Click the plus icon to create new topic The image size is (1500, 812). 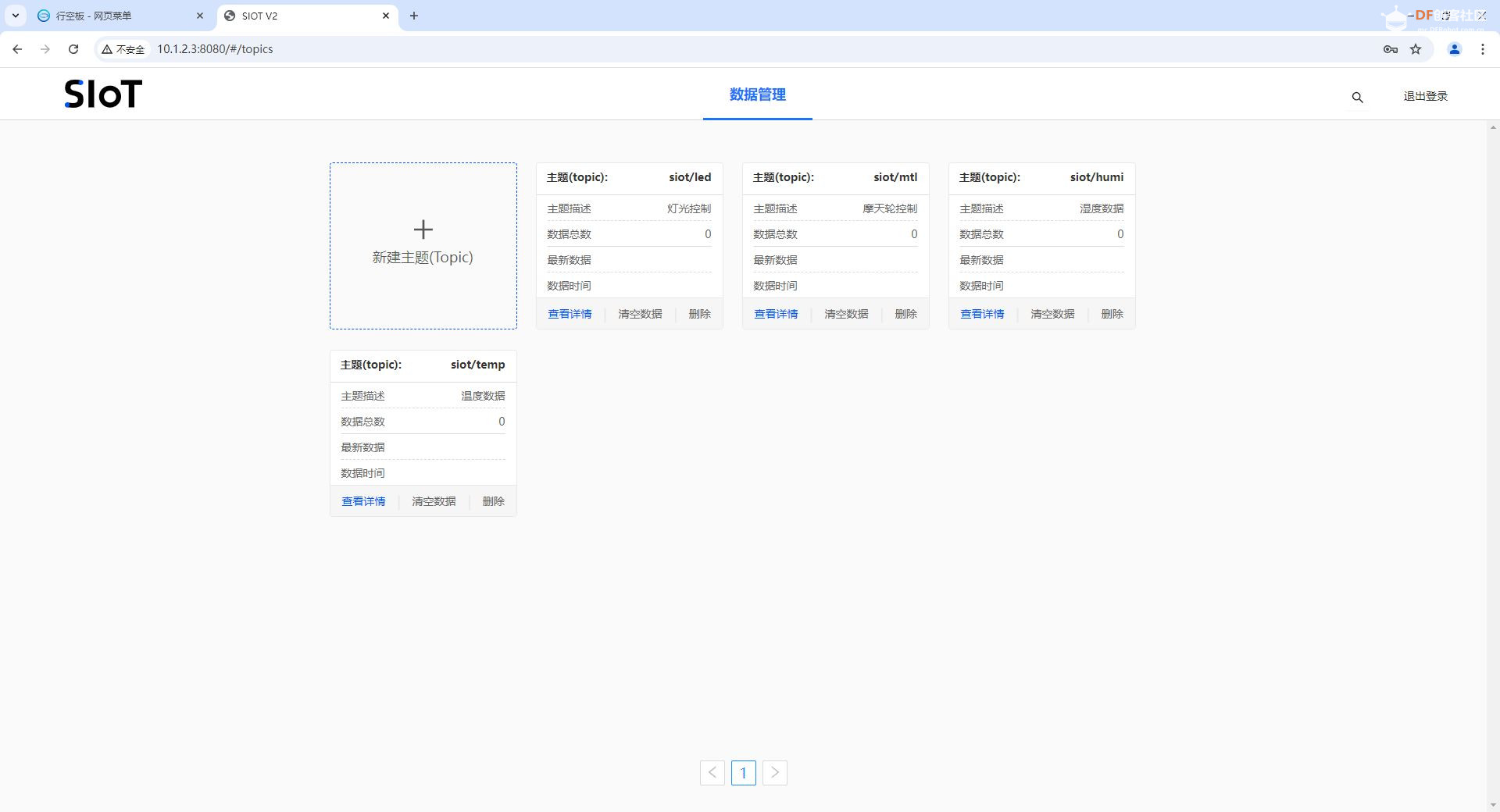tap(423, 229)
